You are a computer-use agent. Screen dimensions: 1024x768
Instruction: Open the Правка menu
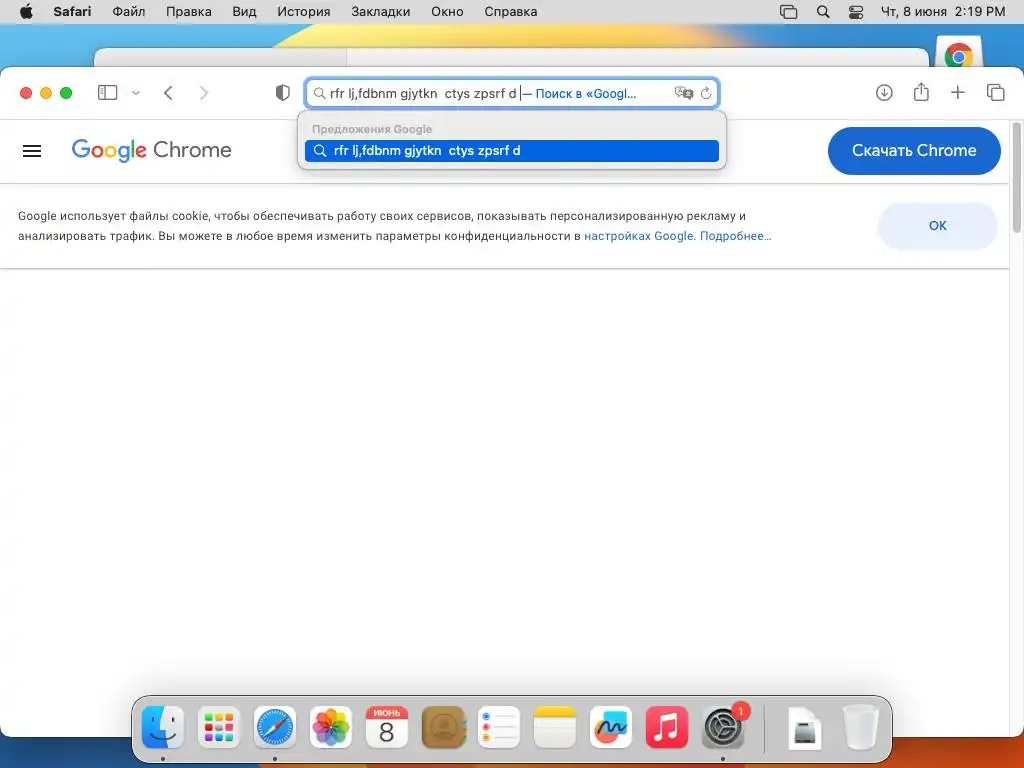189,12
